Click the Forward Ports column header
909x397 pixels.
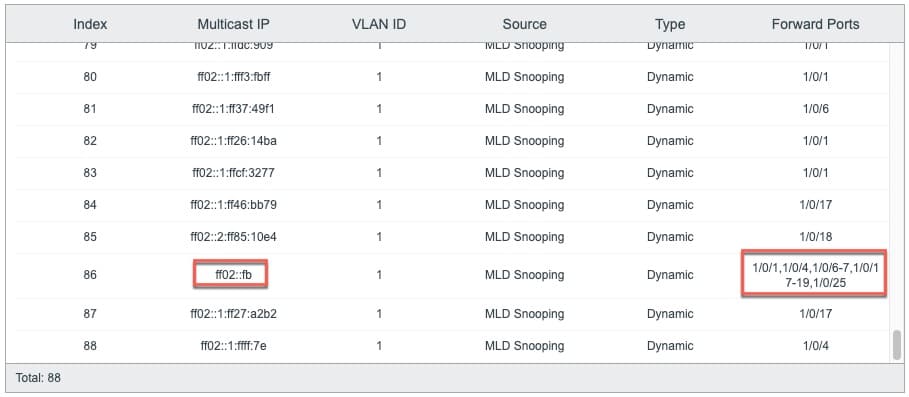(x=815, y=24)
